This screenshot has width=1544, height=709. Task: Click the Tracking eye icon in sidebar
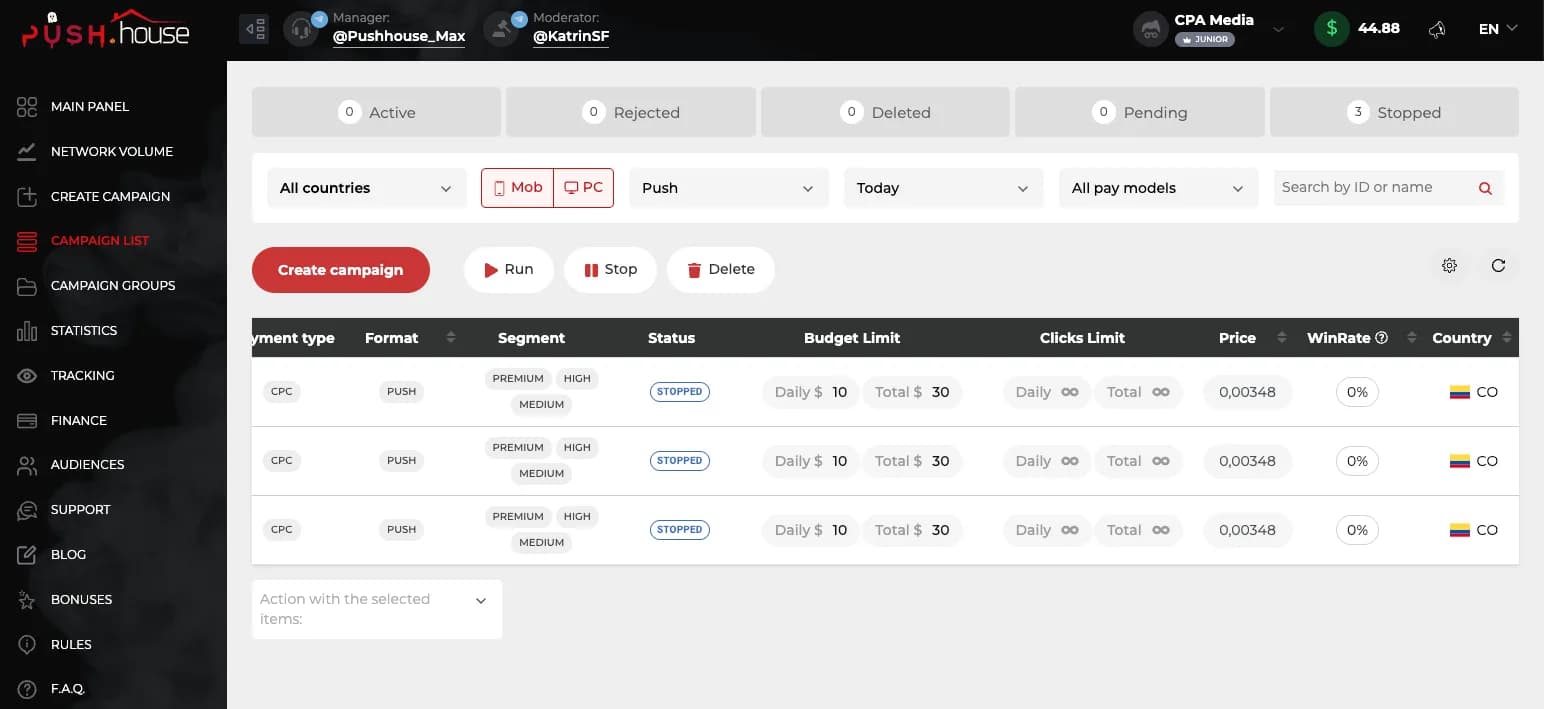click(x=27, y=376)
